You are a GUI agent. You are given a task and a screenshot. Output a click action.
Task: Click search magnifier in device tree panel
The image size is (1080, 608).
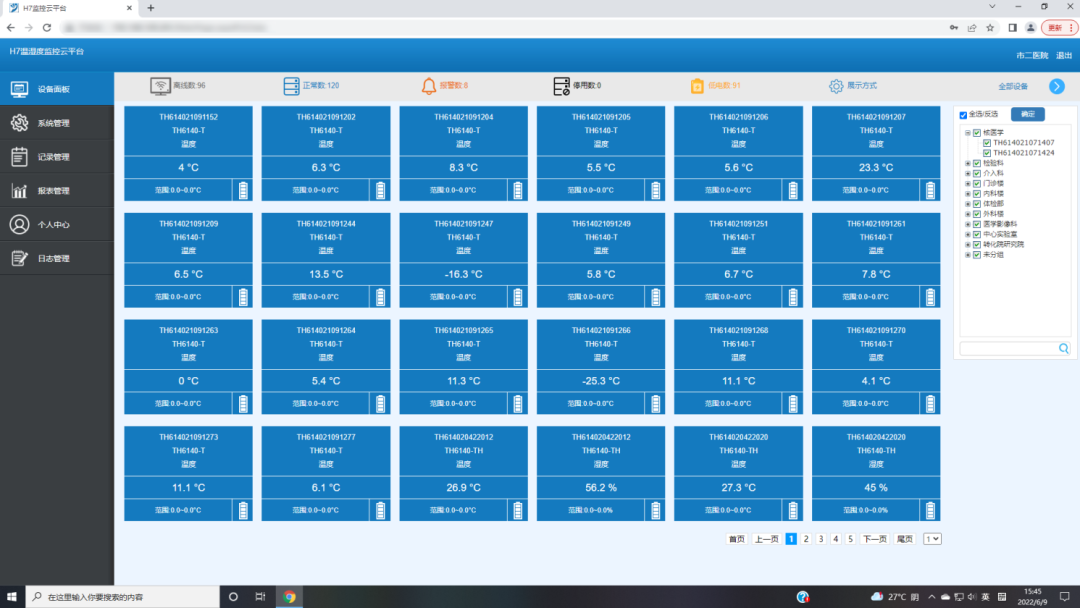[1063, 348]
